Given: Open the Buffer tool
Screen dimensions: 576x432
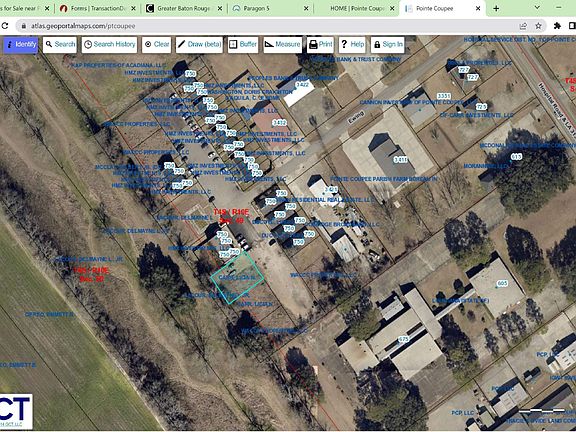Looking at the screenshot, I should click(x=243, y=45).
